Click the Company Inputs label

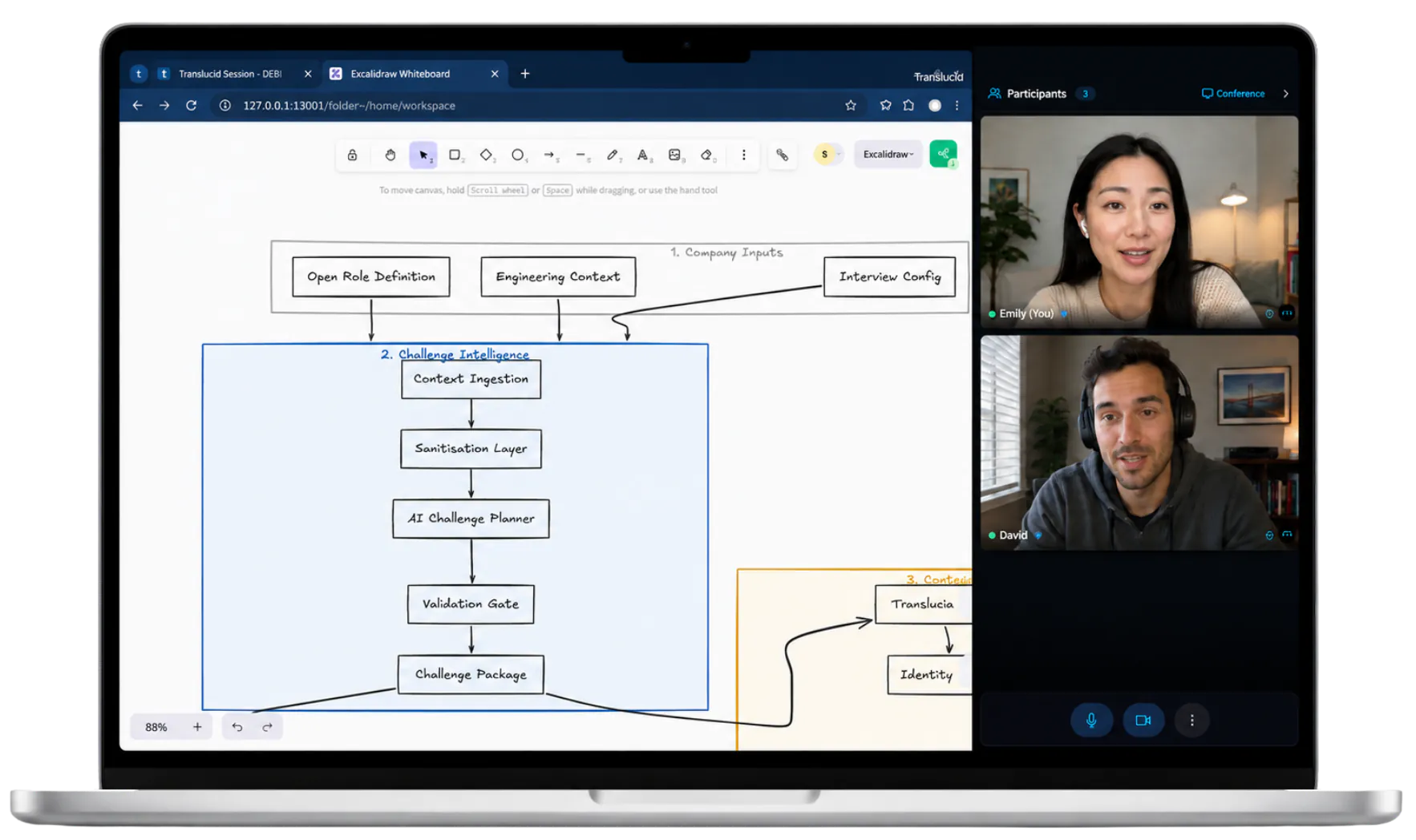click(x=726, y=252)
